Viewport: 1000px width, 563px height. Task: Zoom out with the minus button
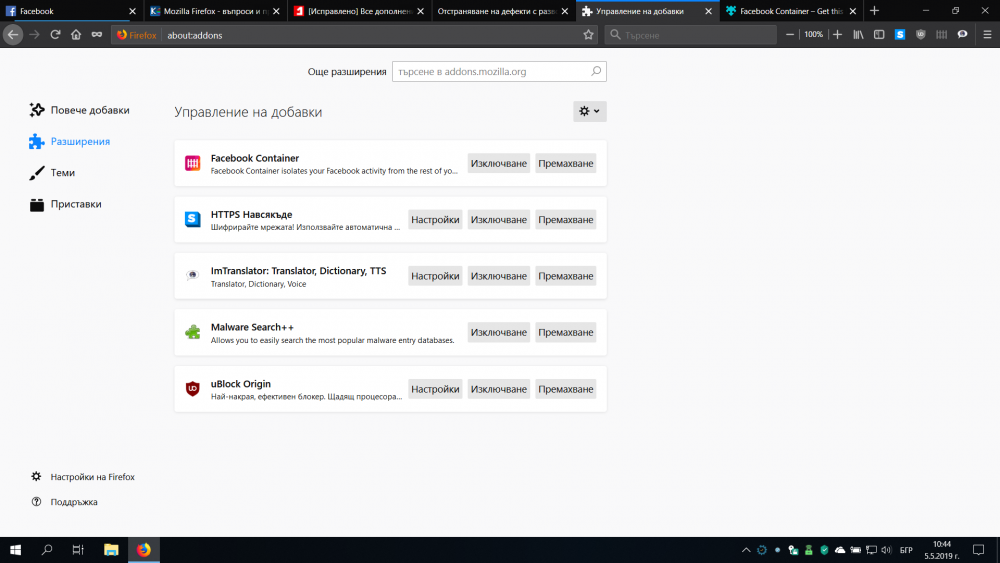click(x=790, y=35)
